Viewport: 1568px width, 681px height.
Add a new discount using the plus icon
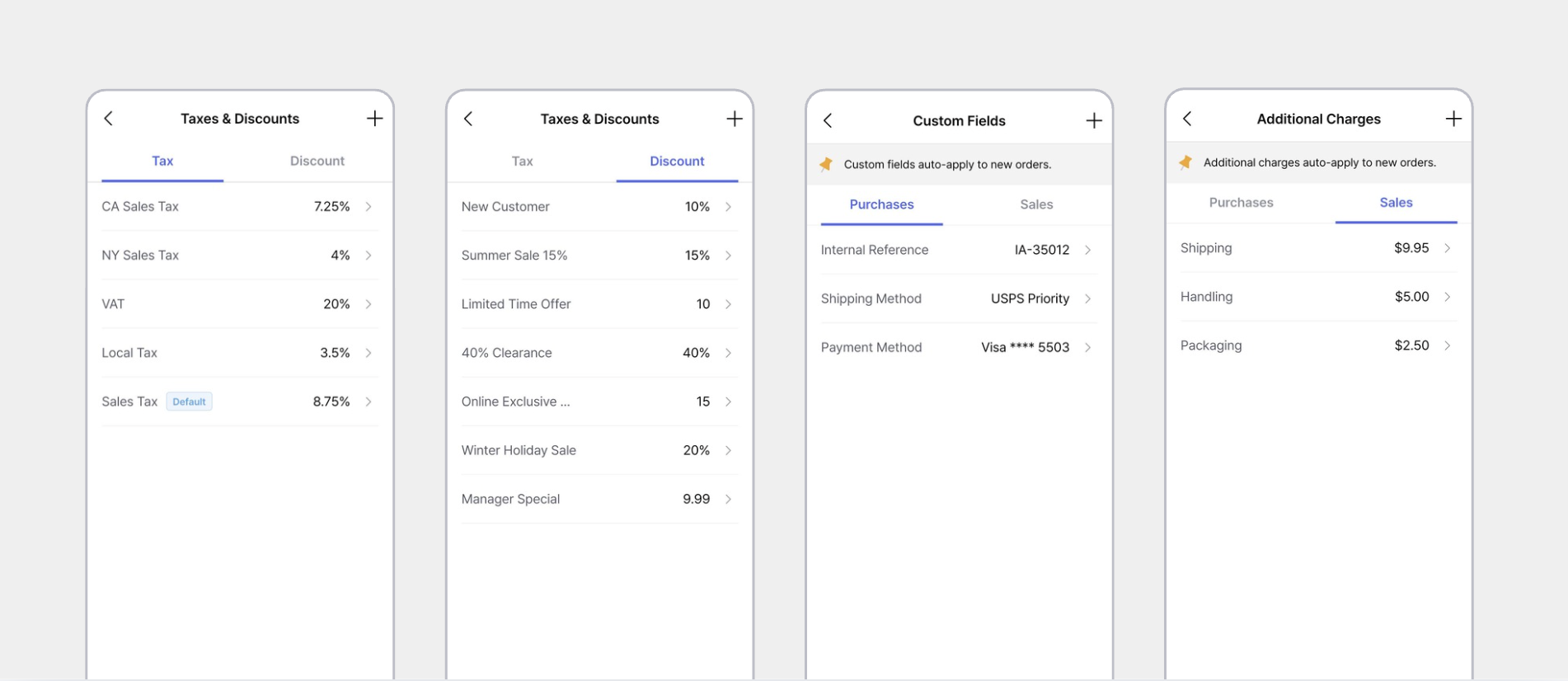(735, 119)
